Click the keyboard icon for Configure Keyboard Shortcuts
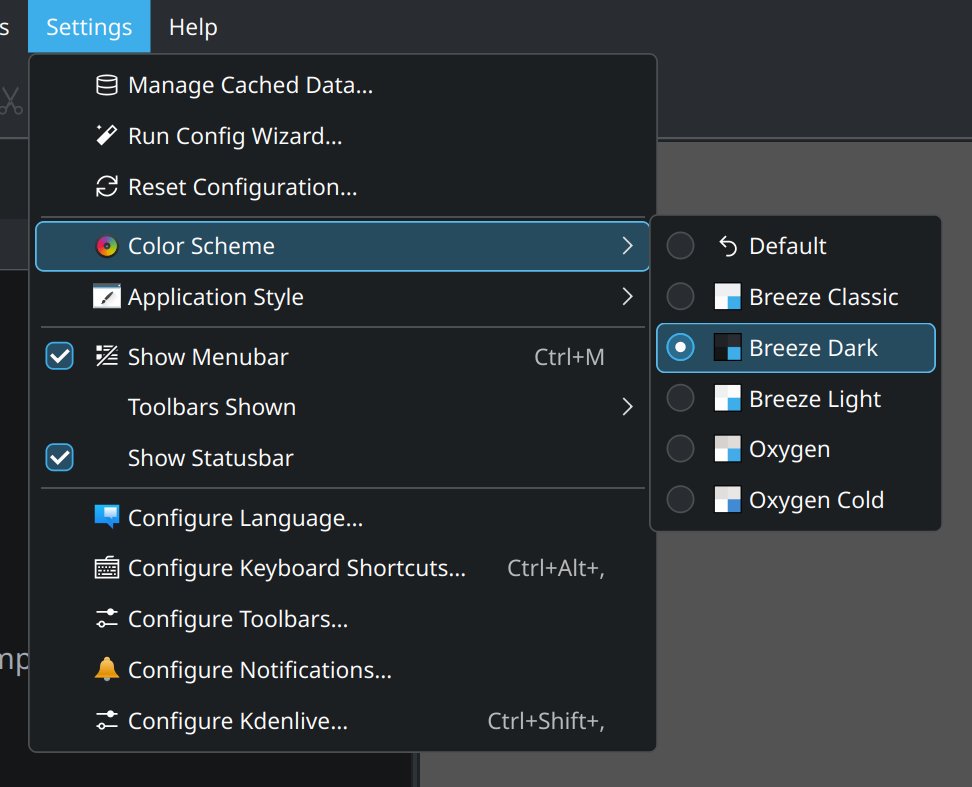Viewport: 972px width, 787px height. click(x=107, y=568)
